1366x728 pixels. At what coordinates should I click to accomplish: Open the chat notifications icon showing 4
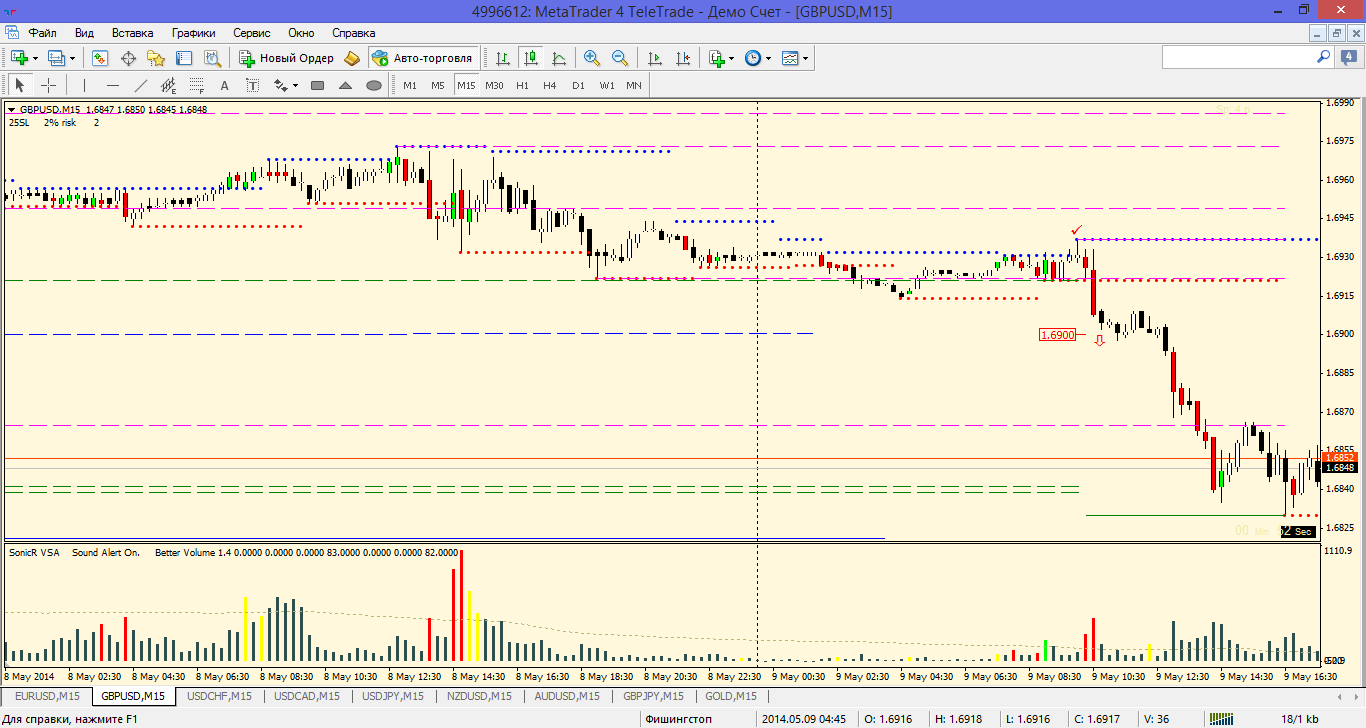point(1347,58)
